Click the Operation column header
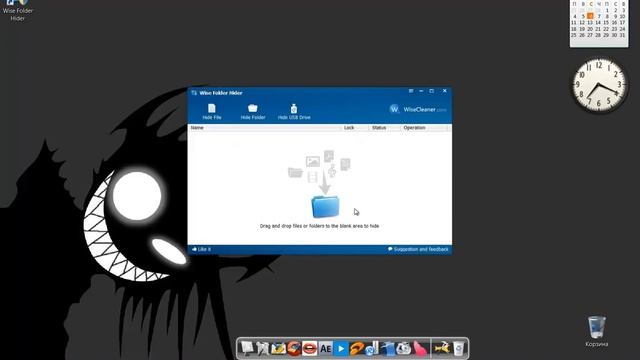 pos(424,128)
